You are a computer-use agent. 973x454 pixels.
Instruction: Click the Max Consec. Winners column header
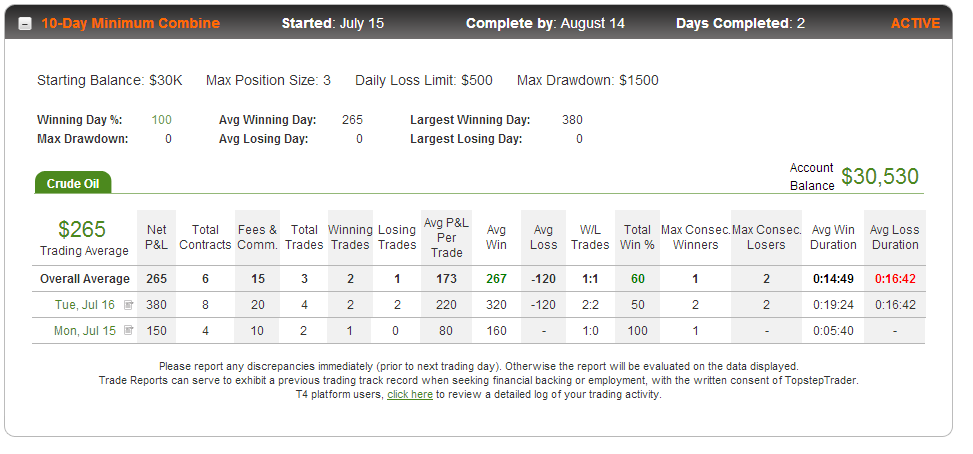696,238
